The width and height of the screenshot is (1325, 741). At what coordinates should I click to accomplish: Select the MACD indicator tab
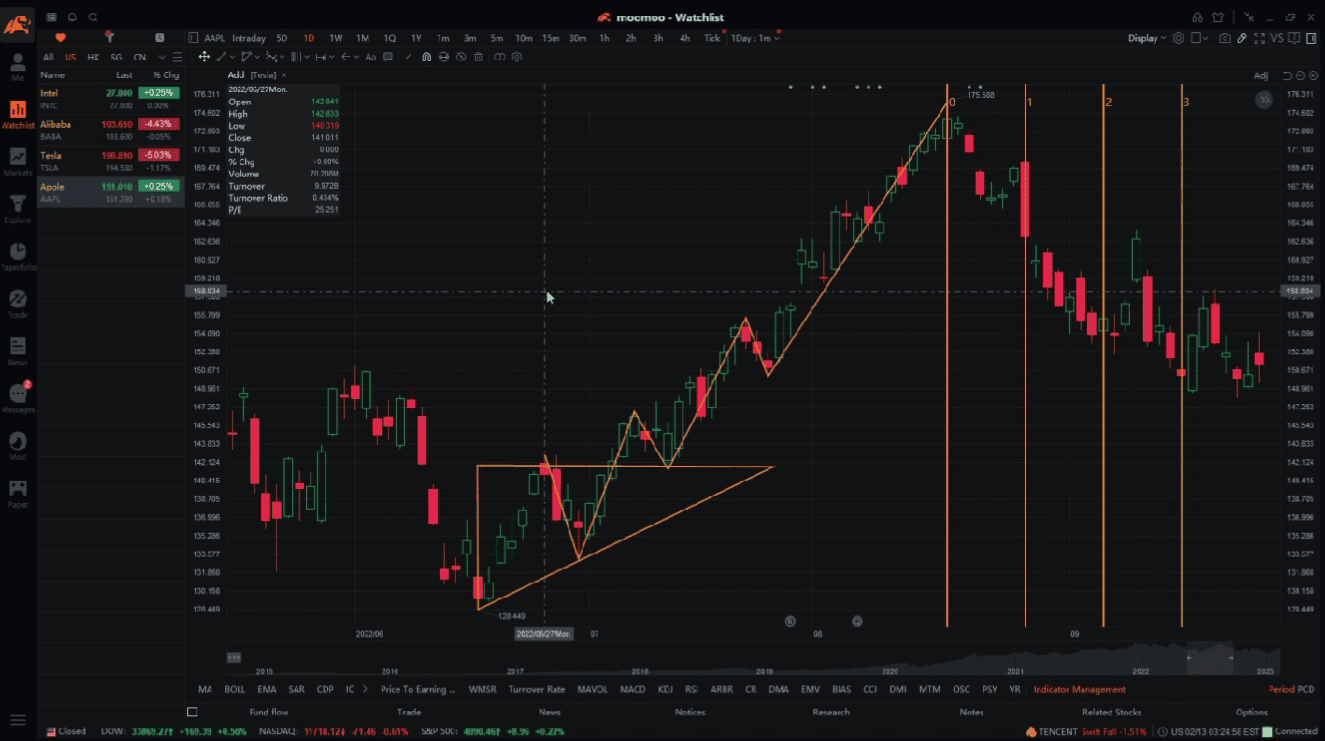pos(632,689)
